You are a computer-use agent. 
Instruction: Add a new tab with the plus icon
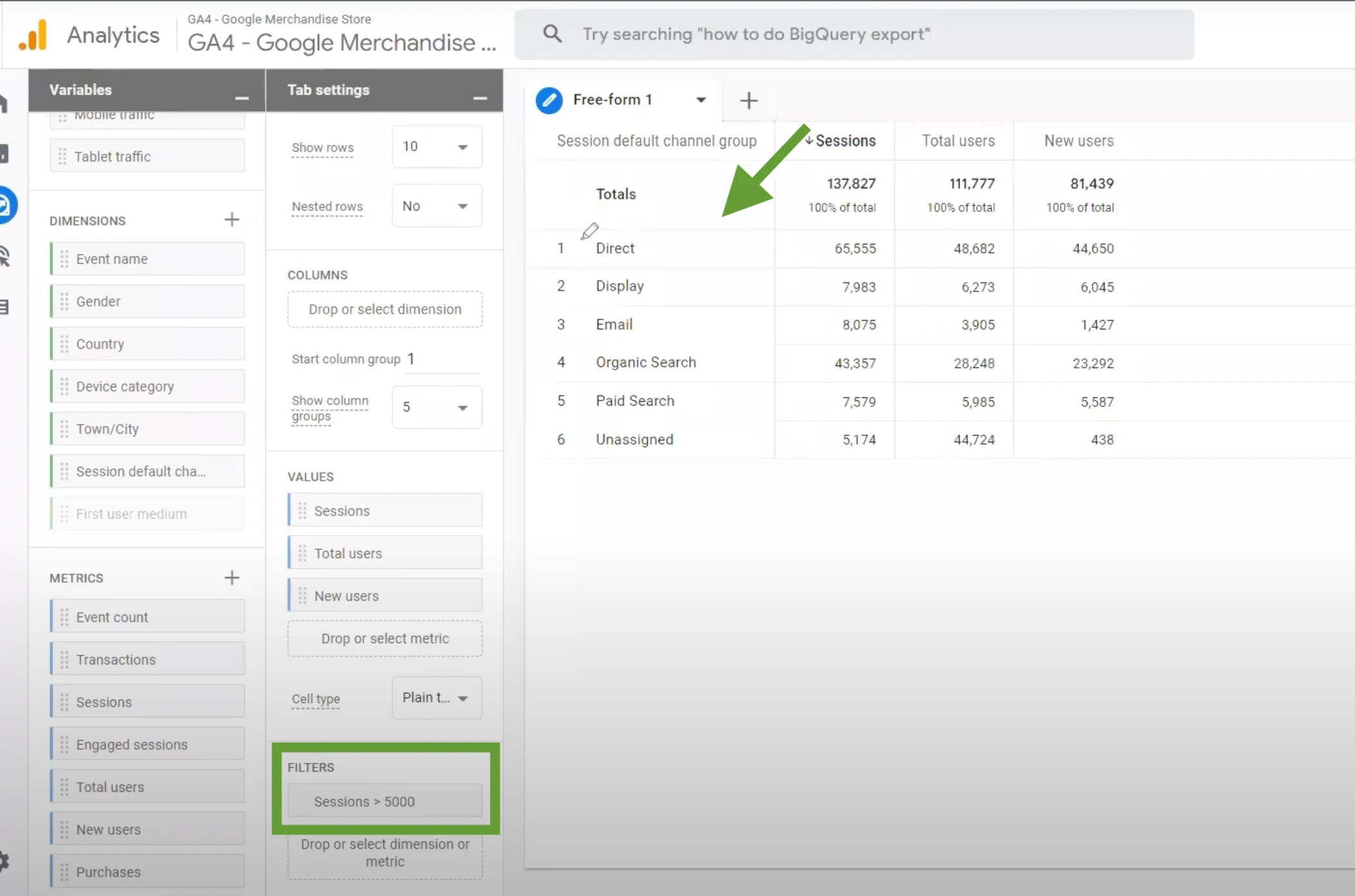tap(748, 100)
